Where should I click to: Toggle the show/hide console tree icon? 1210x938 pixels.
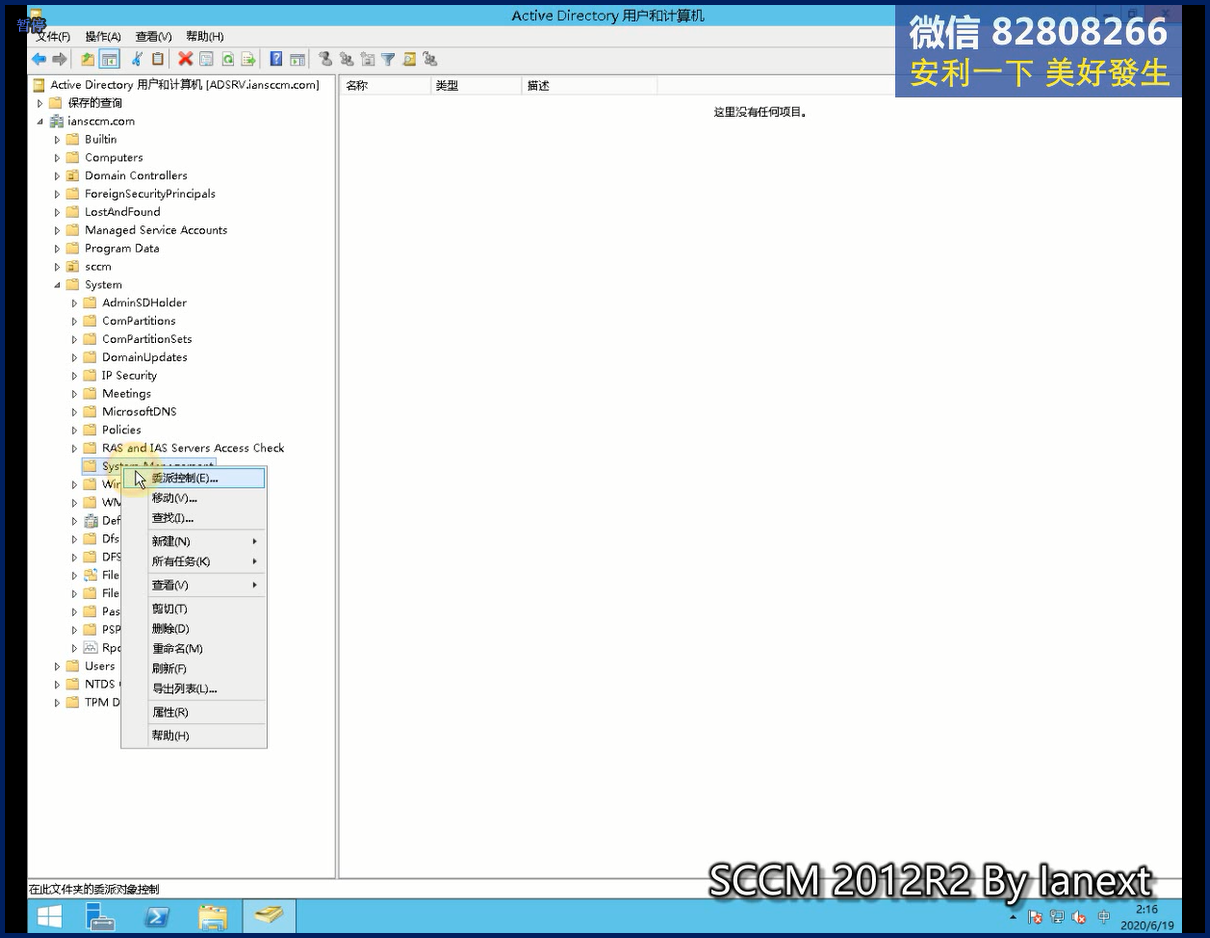(109, 60)
